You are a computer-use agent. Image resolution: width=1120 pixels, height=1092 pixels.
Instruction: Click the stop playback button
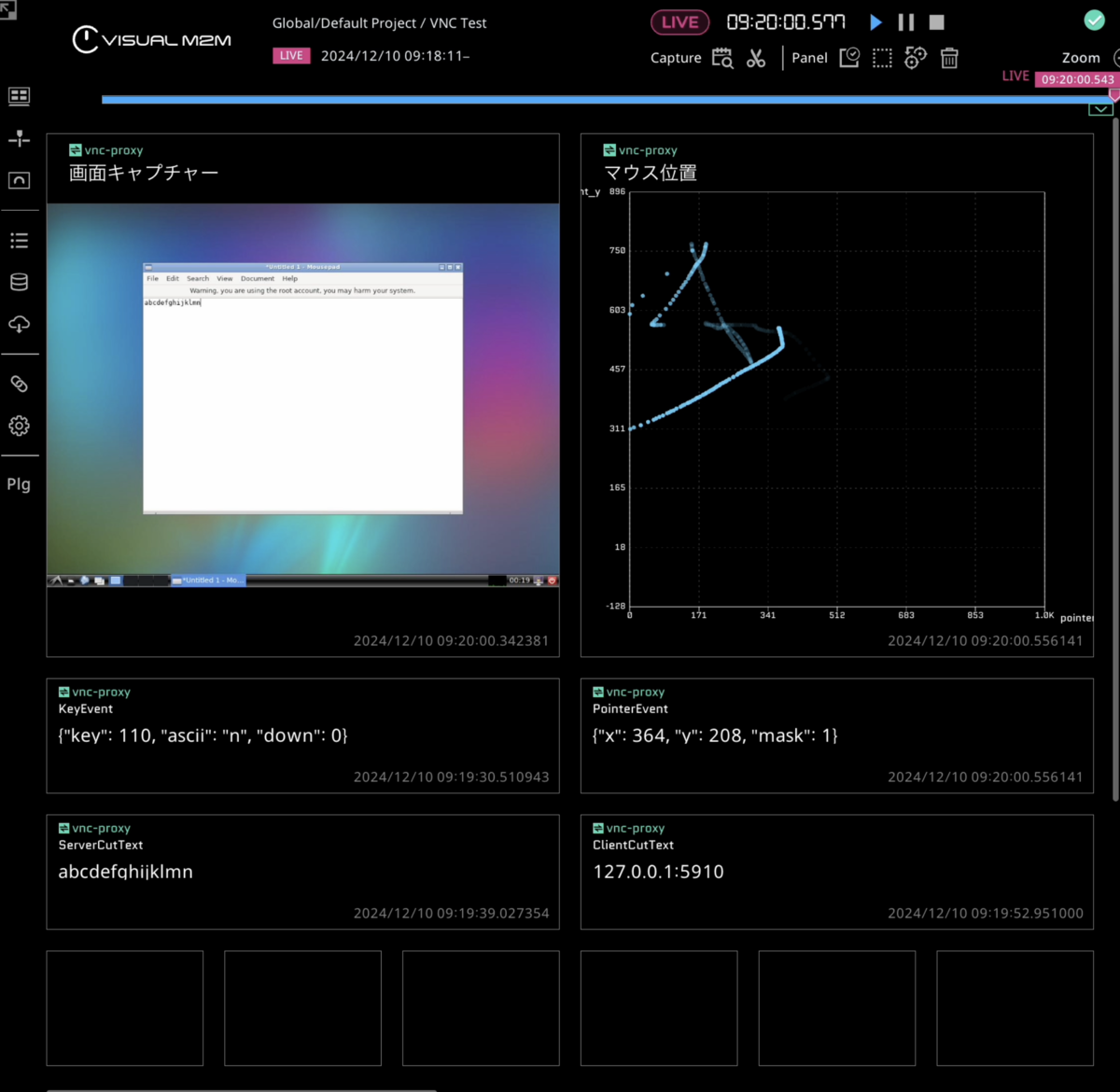937,21
